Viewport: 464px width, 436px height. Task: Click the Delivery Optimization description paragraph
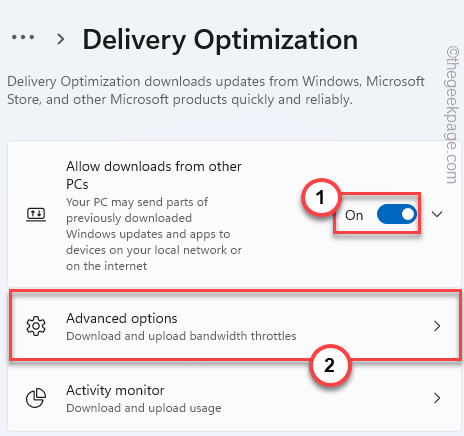[x=216, y=90]
